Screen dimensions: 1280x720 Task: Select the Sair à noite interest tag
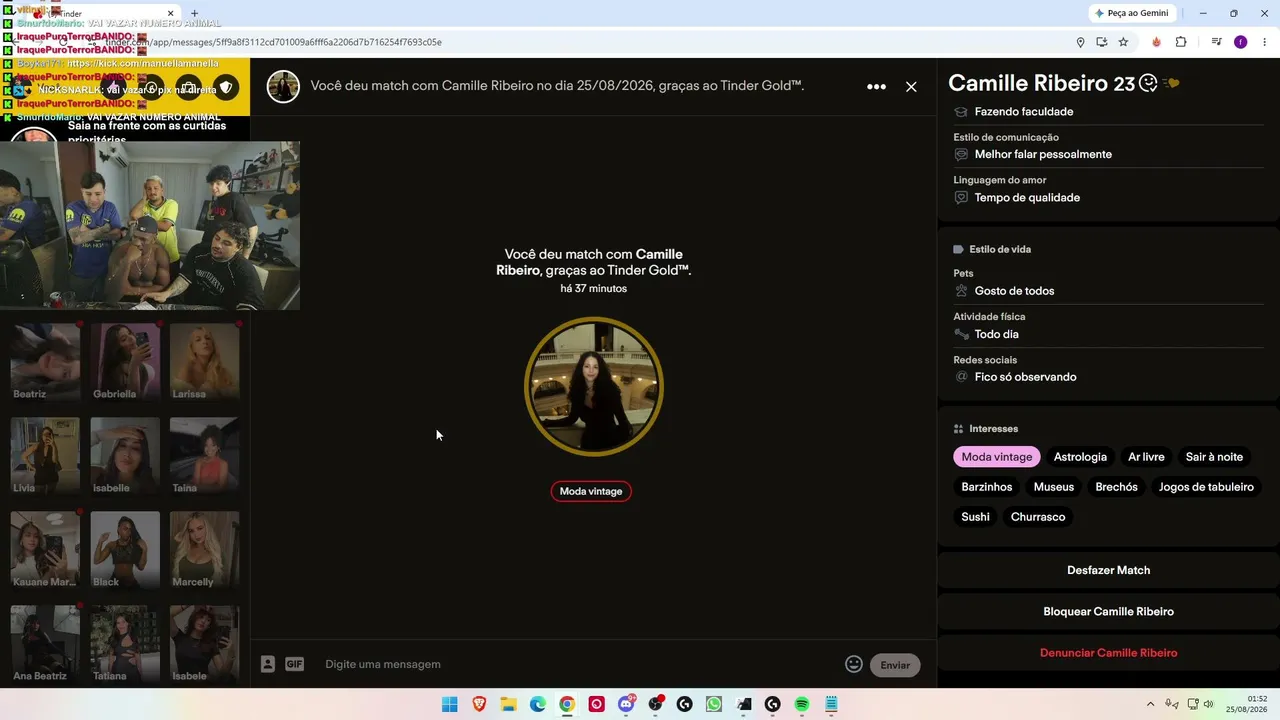tap(1214, 457)
